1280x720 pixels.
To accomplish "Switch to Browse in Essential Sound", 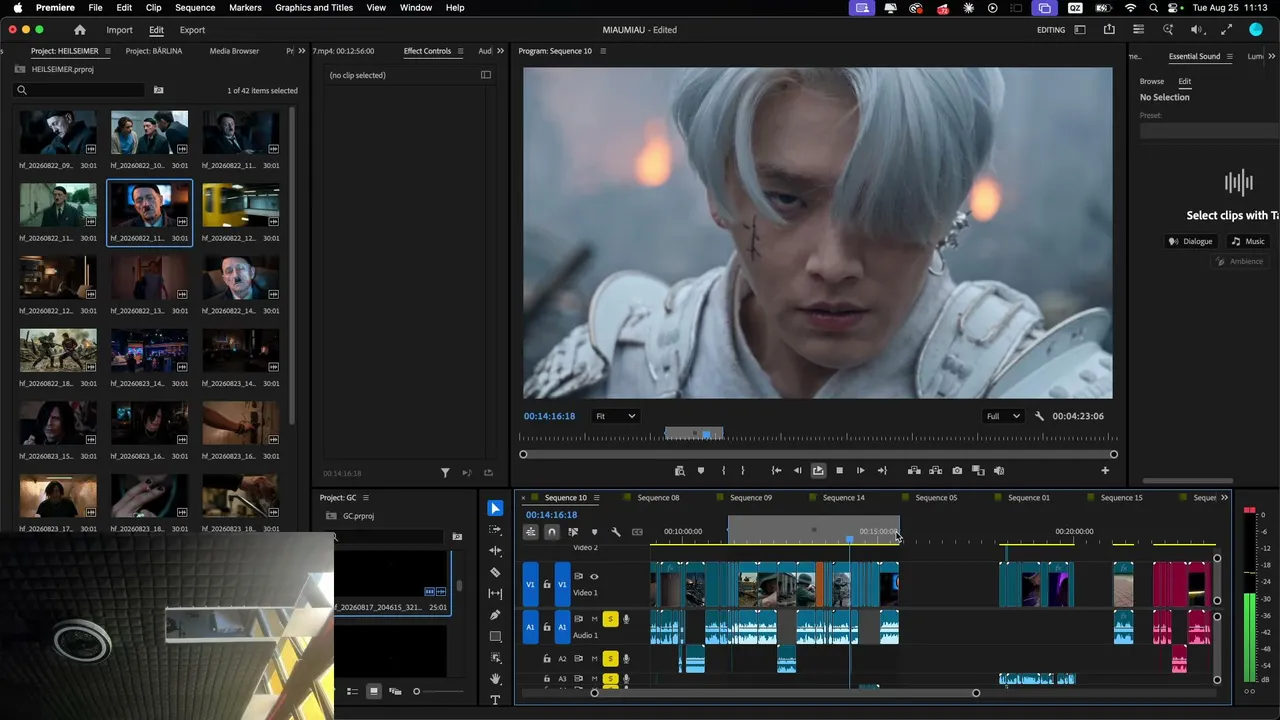I will point(1152,81).
